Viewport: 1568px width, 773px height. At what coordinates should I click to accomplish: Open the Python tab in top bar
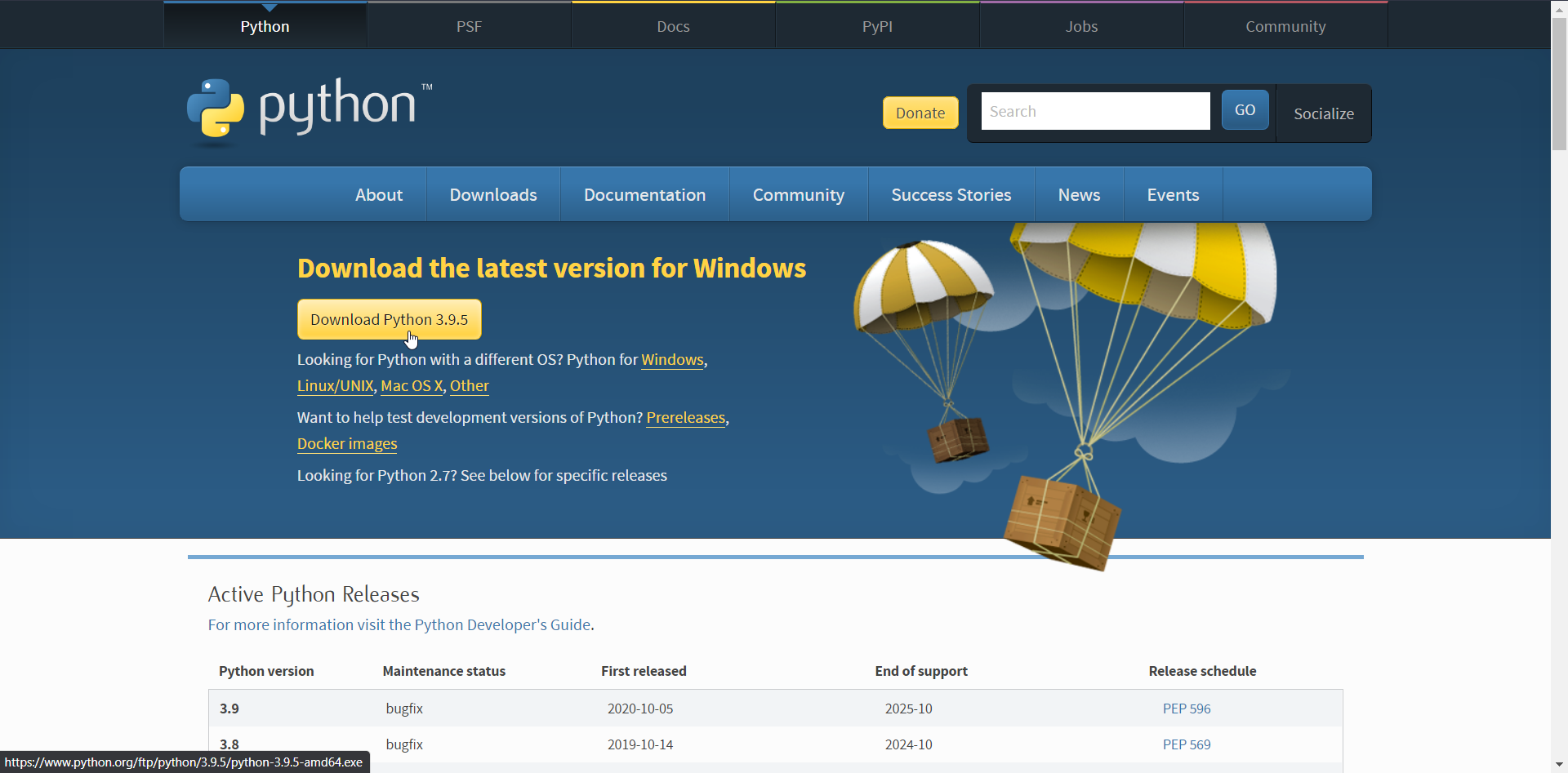point(265,26)
